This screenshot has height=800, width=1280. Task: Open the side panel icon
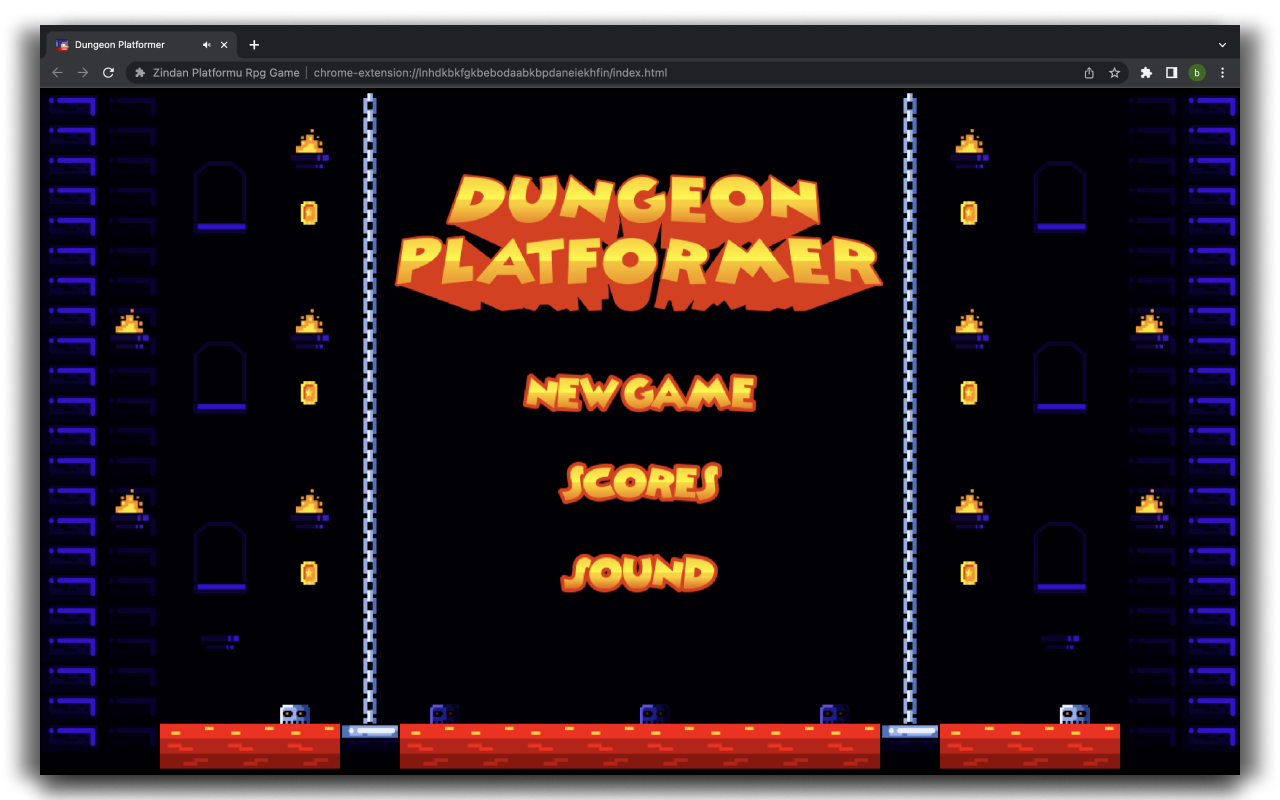coord(1171,72)
